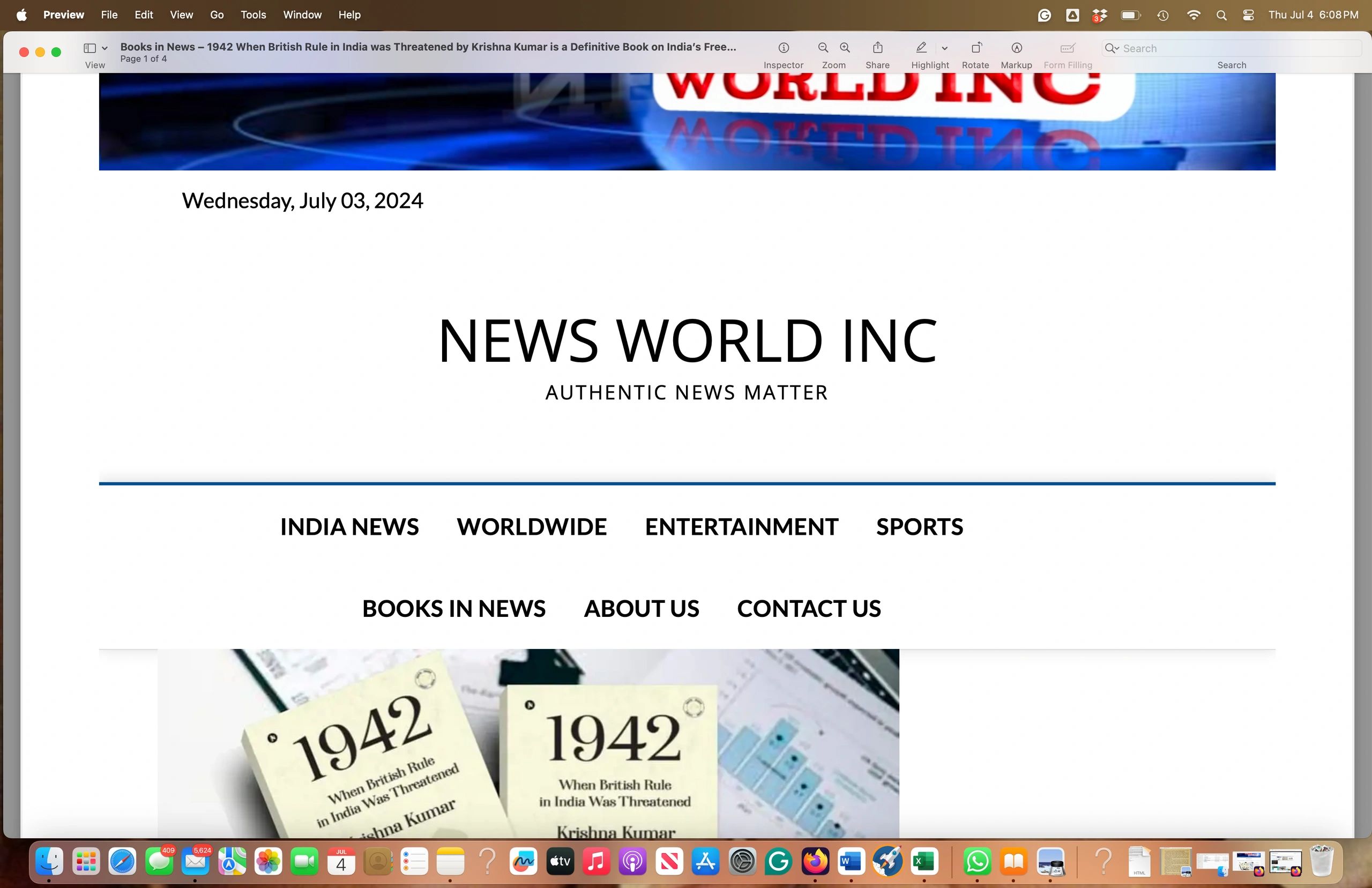1372x888 pixels.
Task: Open the highlight color dropdown
Action: click(x=944, y=48)
